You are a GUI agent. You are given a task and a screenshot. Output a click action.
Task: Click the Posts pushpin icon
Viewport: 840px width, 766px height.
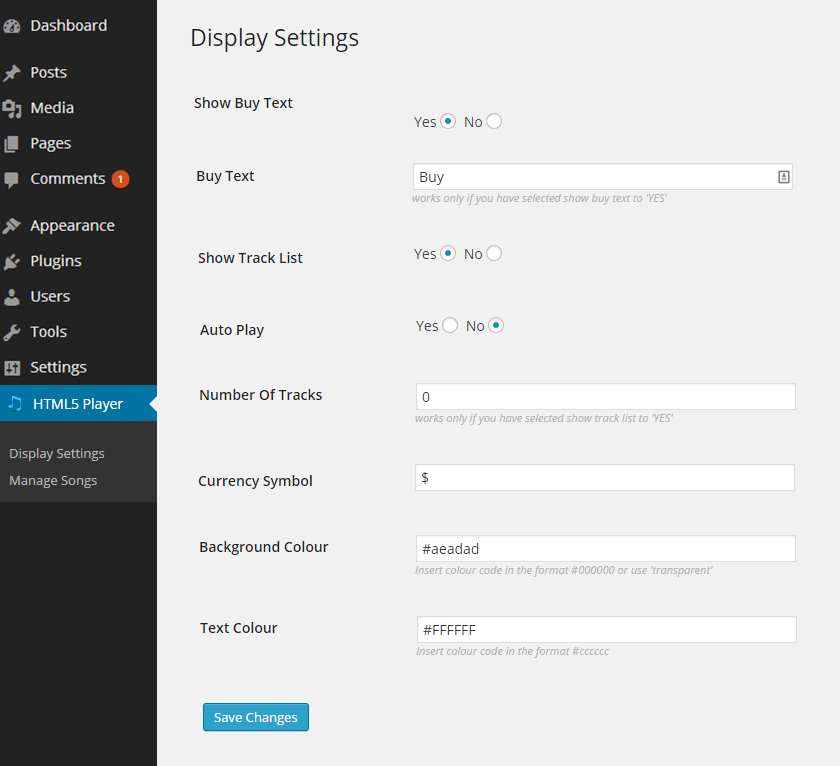click(11, 73)
